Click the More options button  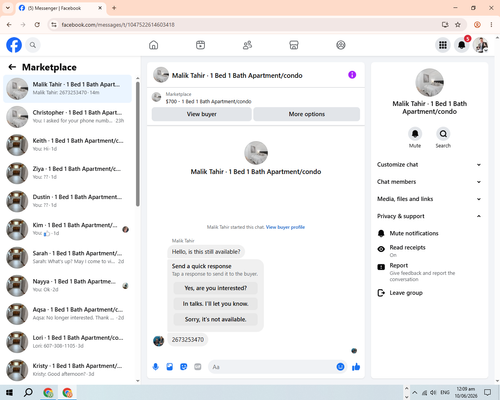point(307,114)
